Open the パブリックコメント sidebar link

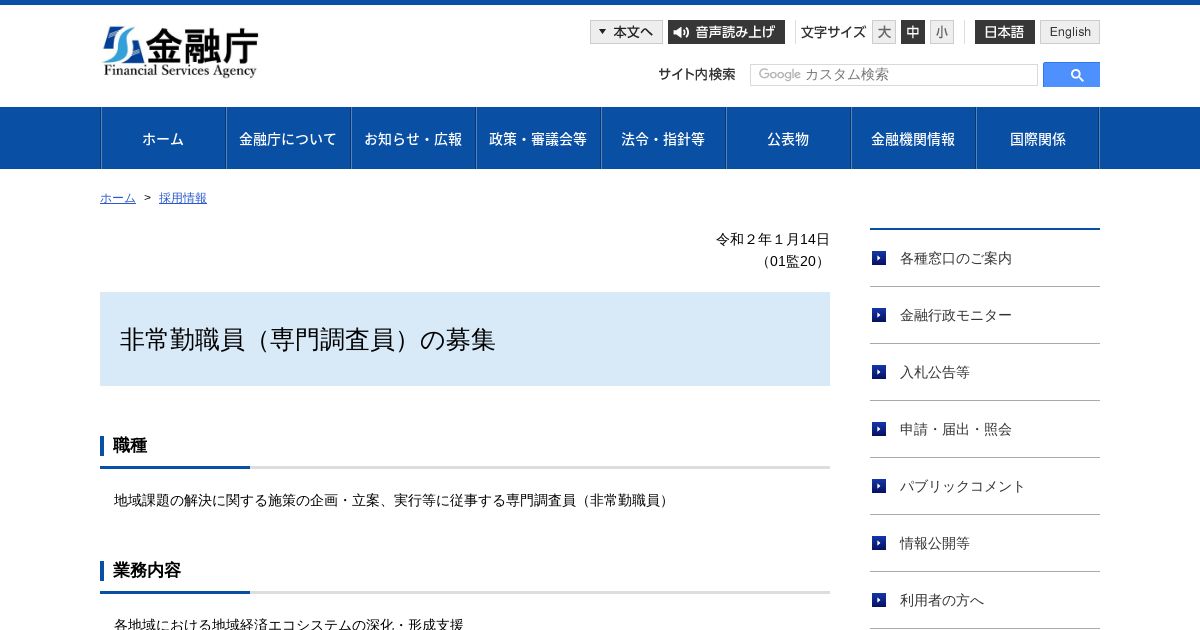(x=963, y=486)
